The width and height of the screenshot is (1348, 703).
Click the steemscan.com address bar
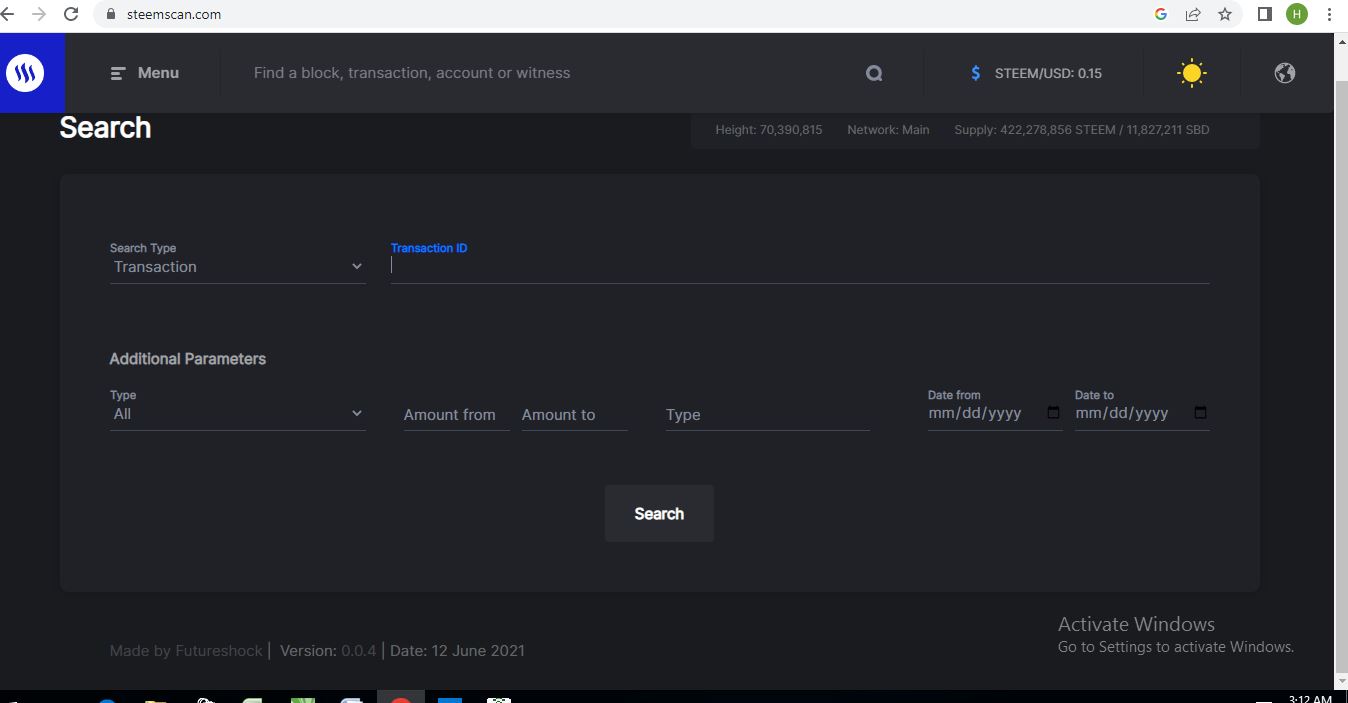pyautogui.click(x=620, y=14)
